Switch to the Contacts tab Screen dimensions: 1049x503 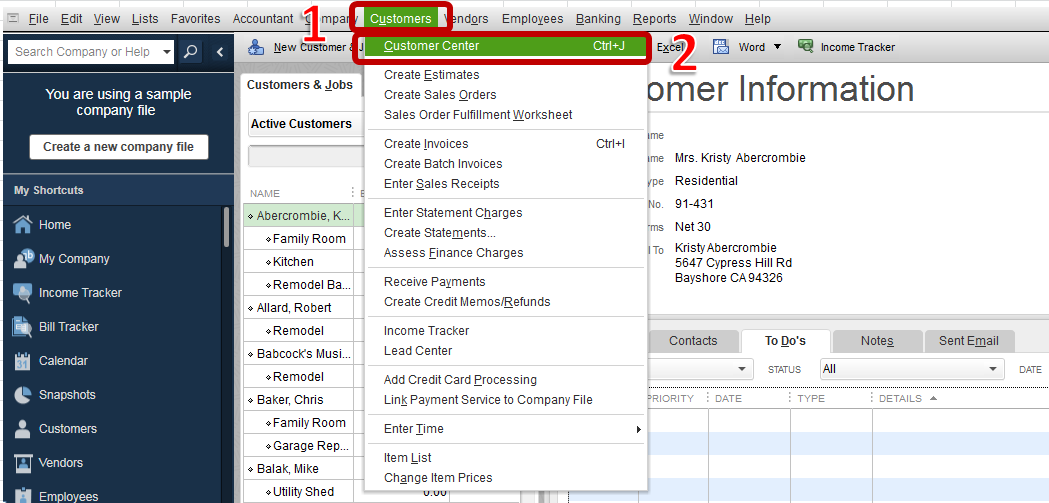pos(693,341)
